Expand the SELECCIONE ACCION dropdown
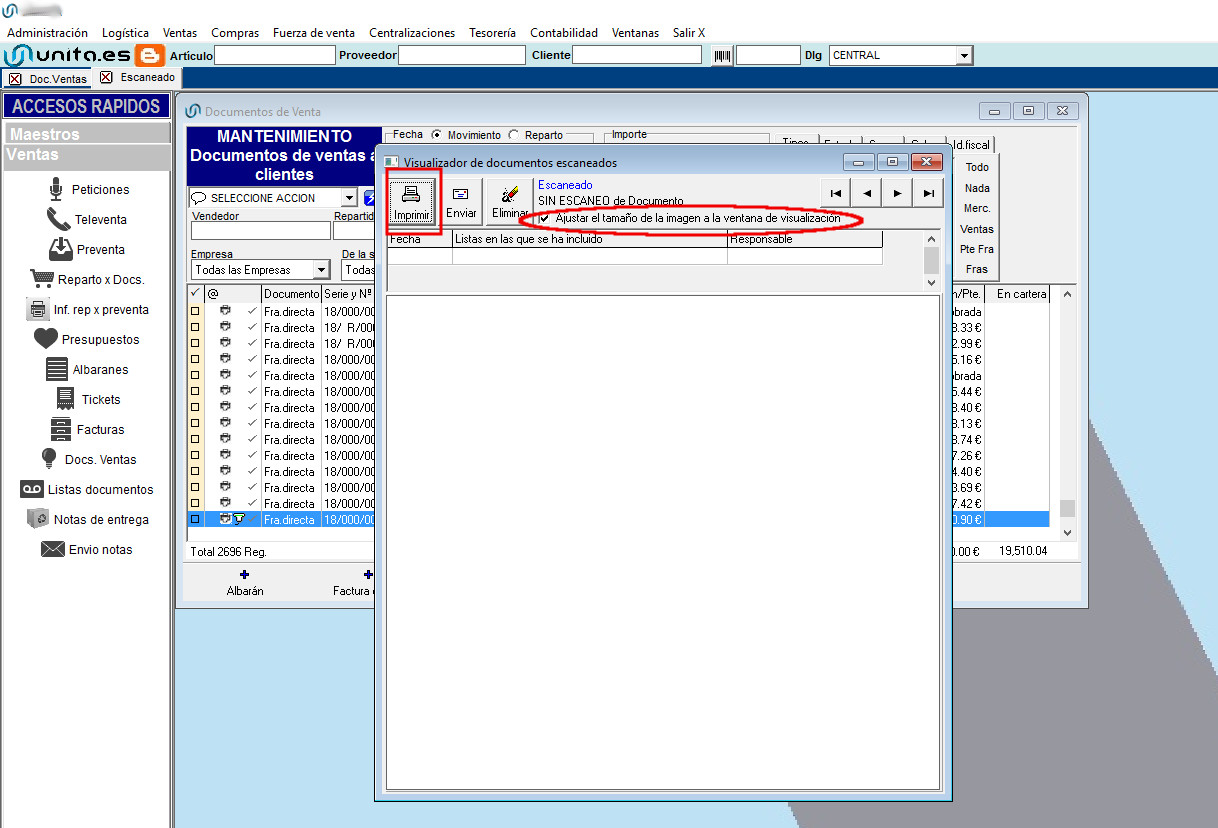1218x828 pixels. click(348, 198)
